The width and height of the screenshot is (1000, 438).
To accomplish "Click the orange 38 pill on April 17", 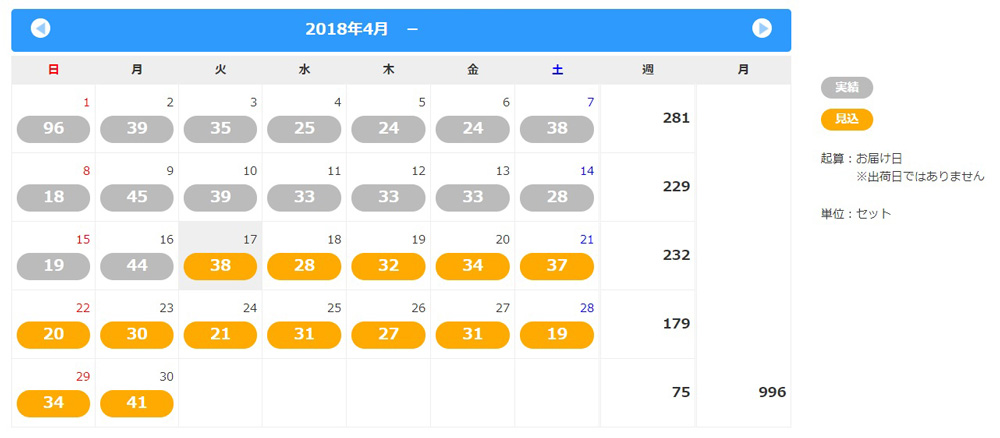I will pyautogui.click(x=220, y=266).
